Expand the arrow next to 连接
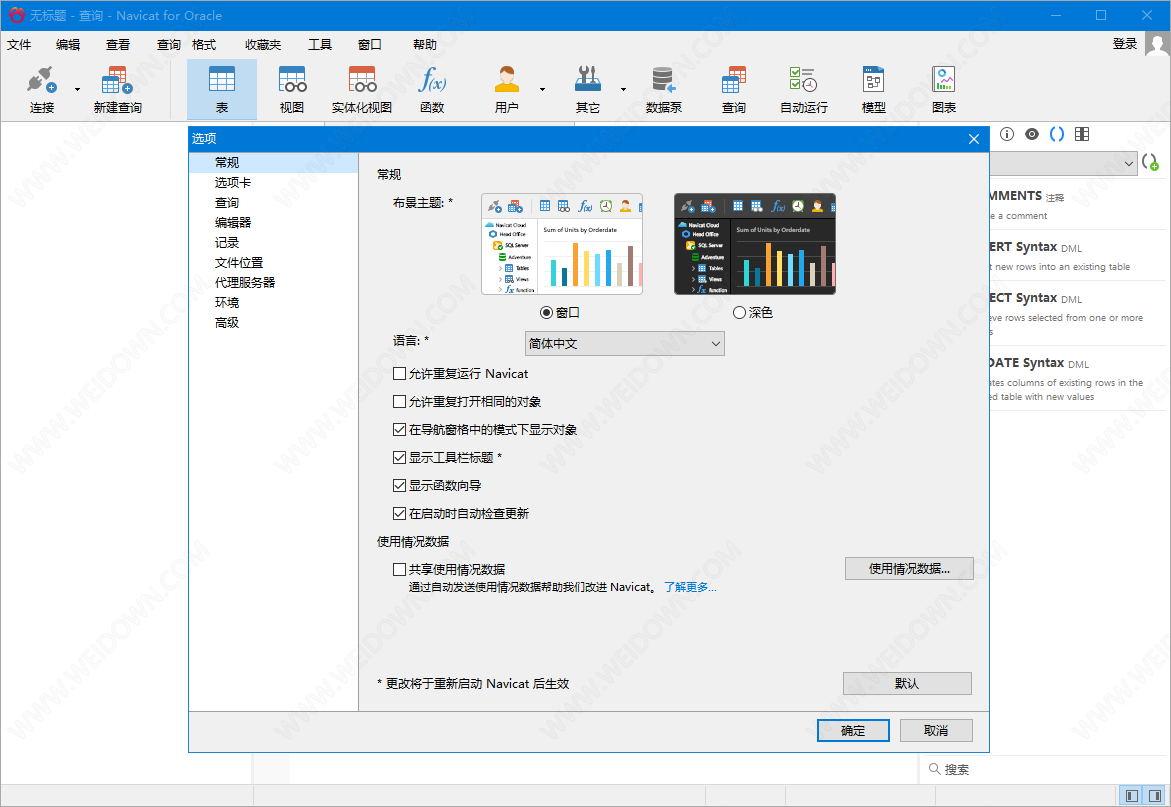1171x807 pixels. pos(77,90)
